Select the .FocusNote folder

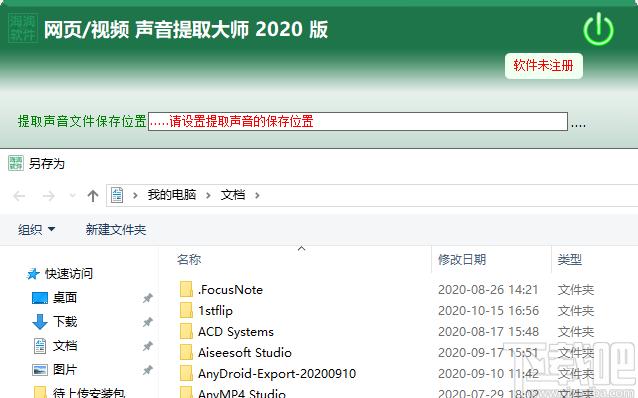pyautogui.click(x=230, y=290)
